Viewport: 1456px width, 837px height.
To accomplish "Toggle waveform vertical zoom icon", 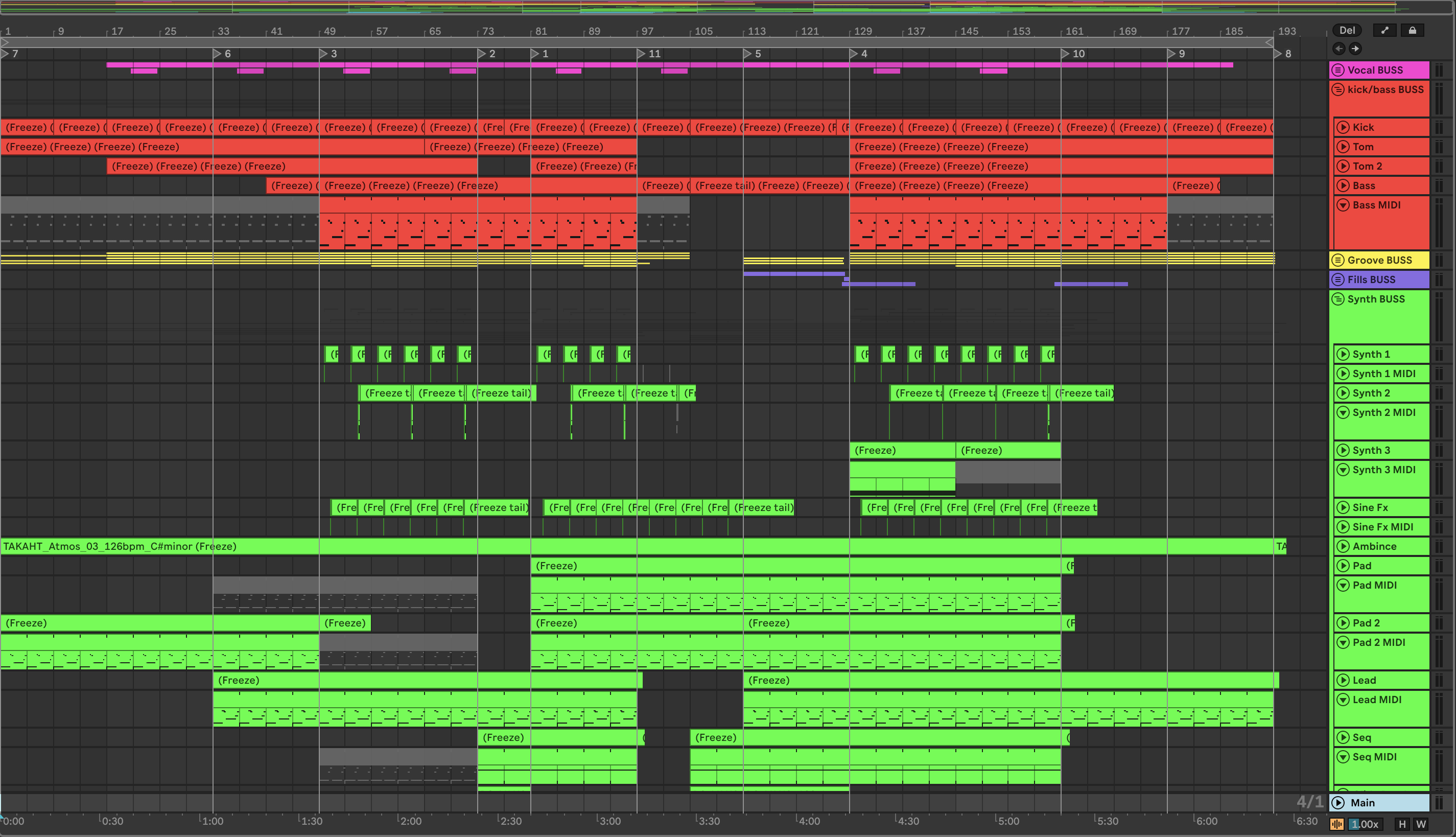I will [1337, 824].
